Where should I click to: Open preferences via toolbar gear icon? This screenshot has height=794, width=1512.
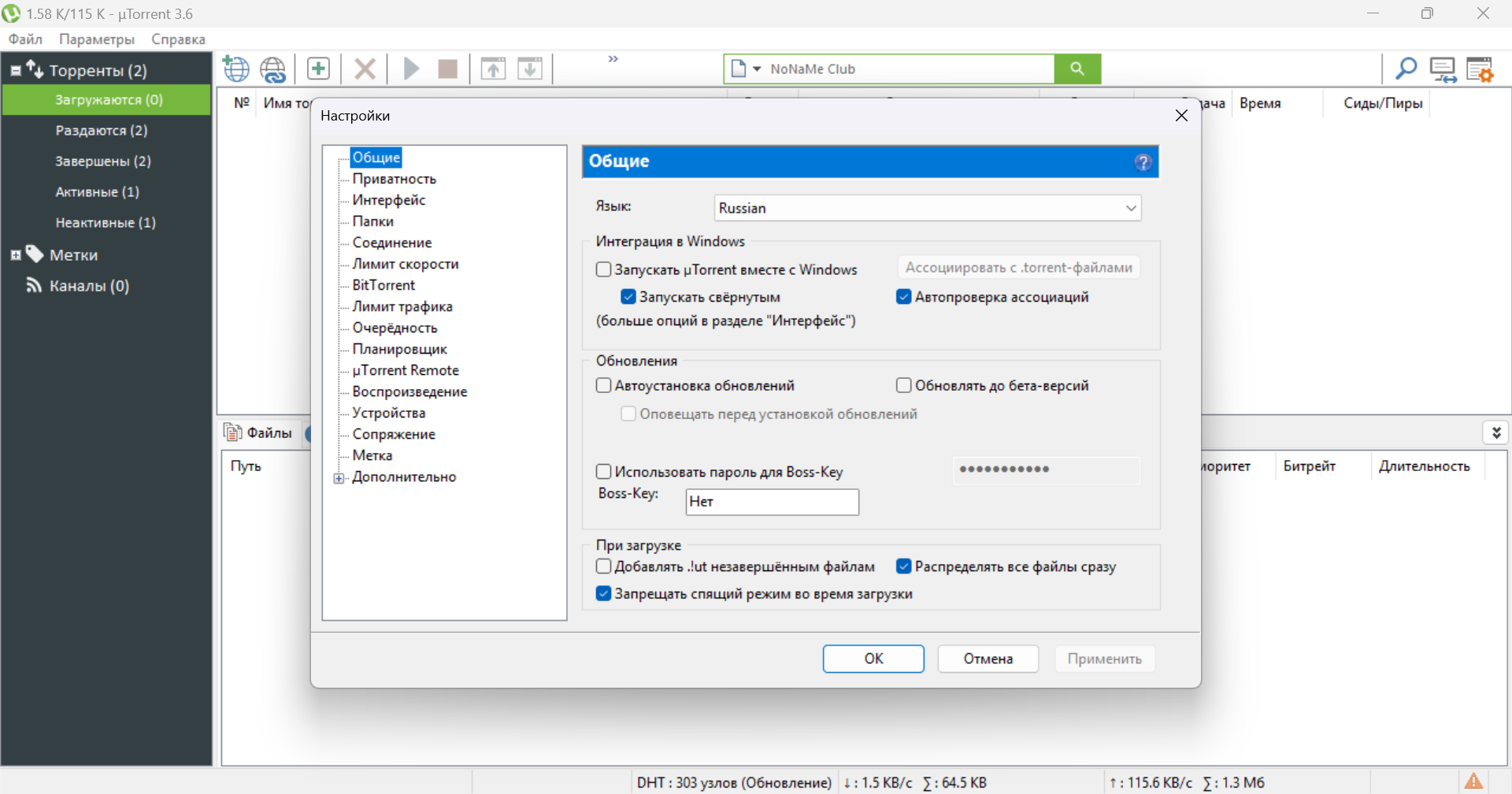pyautogui.click(x=1480, y=69)
